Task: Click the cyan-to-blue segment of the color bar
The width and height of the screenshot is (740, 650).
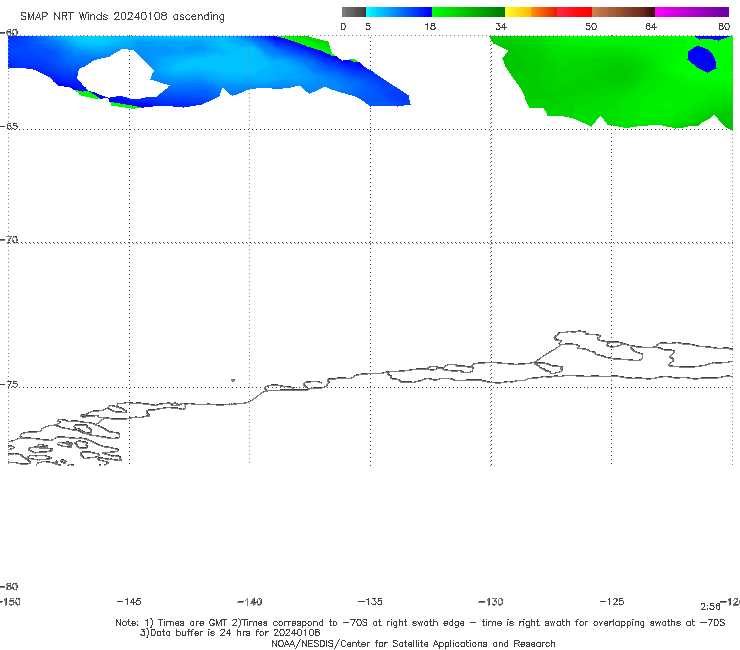Action: coord(399,12)
